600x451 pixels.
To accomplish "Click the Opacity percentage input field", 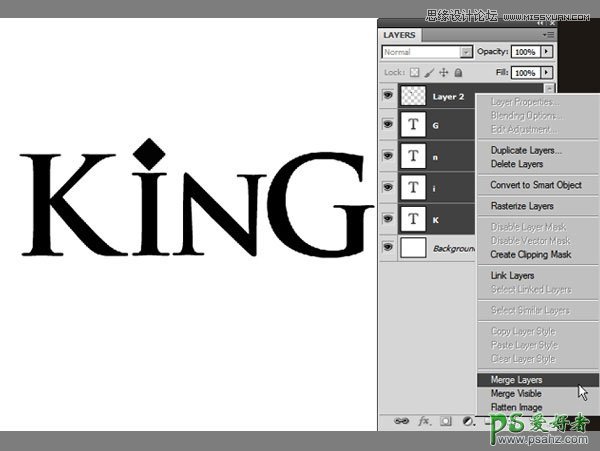I will 525,52.
